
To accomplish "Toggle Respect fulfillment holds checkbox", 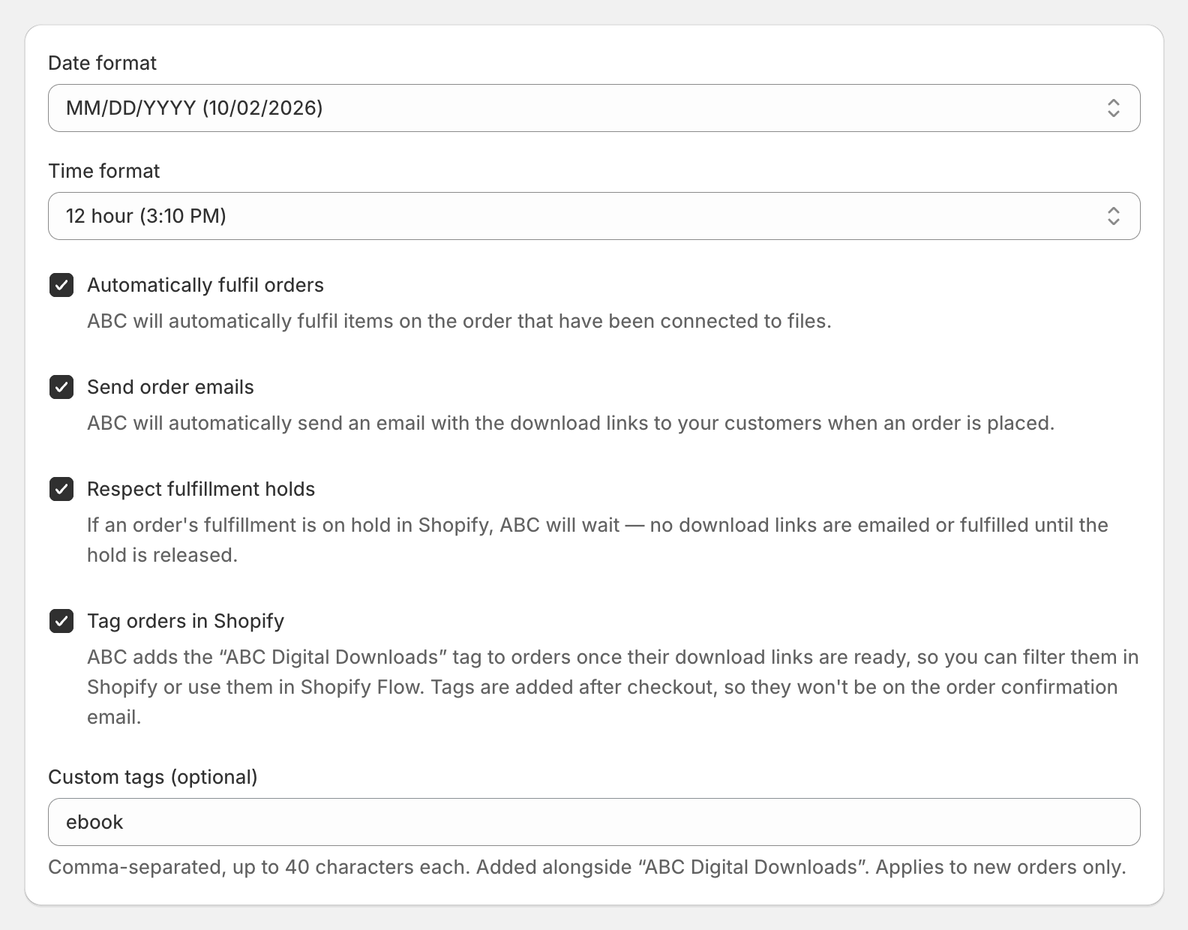I will (x=61, y=489).
